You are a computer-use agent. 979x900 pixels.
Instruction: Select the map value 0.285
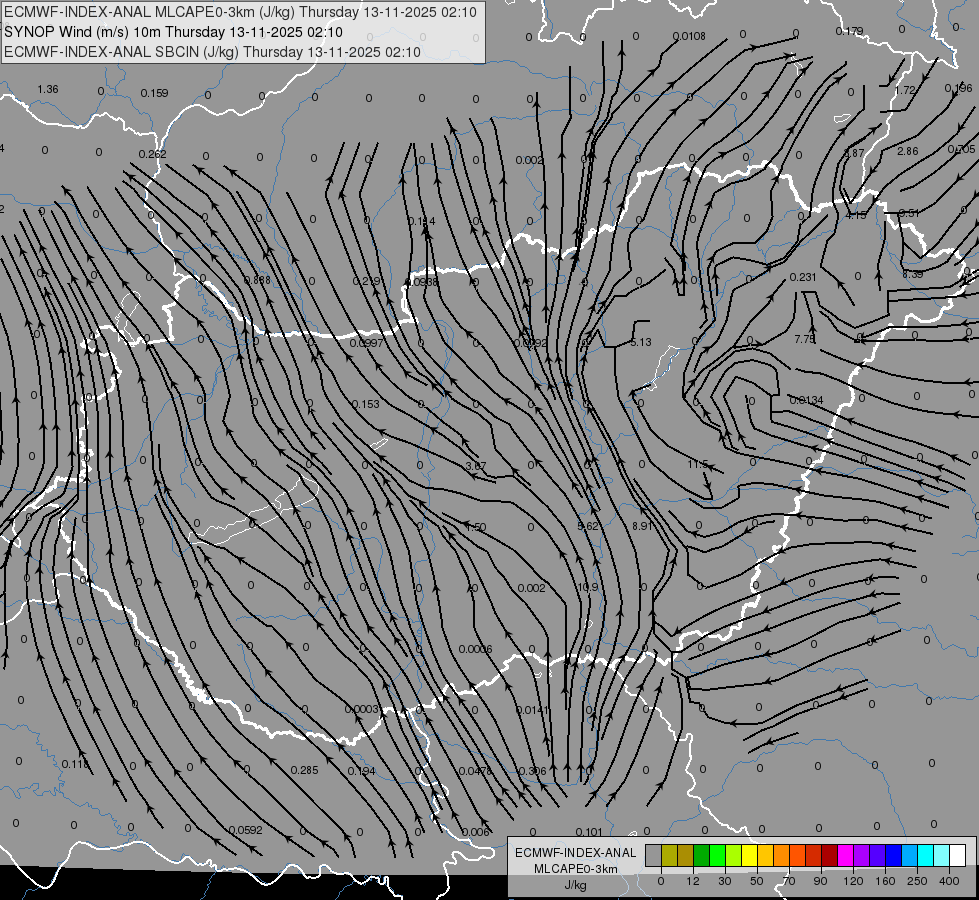click(305, 771)
